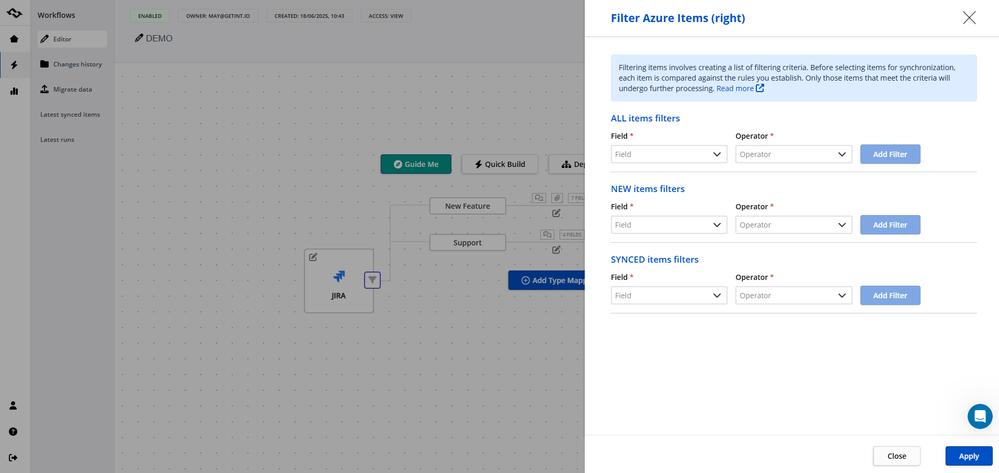Click the ENABLED status badge

pyautogui.click(x=150, y=16)
